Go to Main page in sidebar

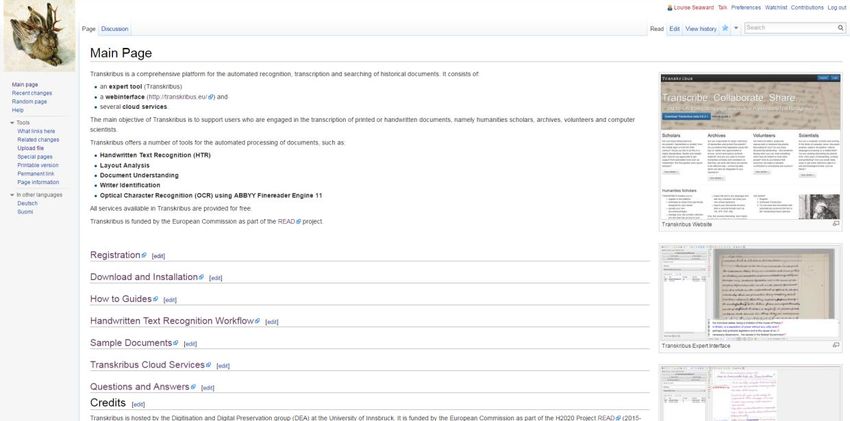tap(25, 85)
